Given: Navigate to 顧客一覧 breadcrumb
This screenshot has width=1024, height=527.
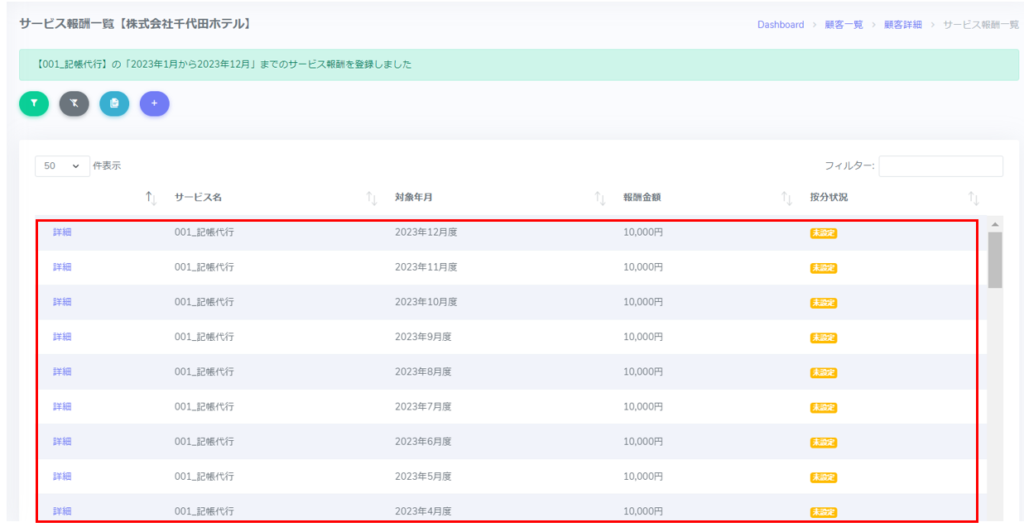Looking at the screenshot, I should (843, 25).
